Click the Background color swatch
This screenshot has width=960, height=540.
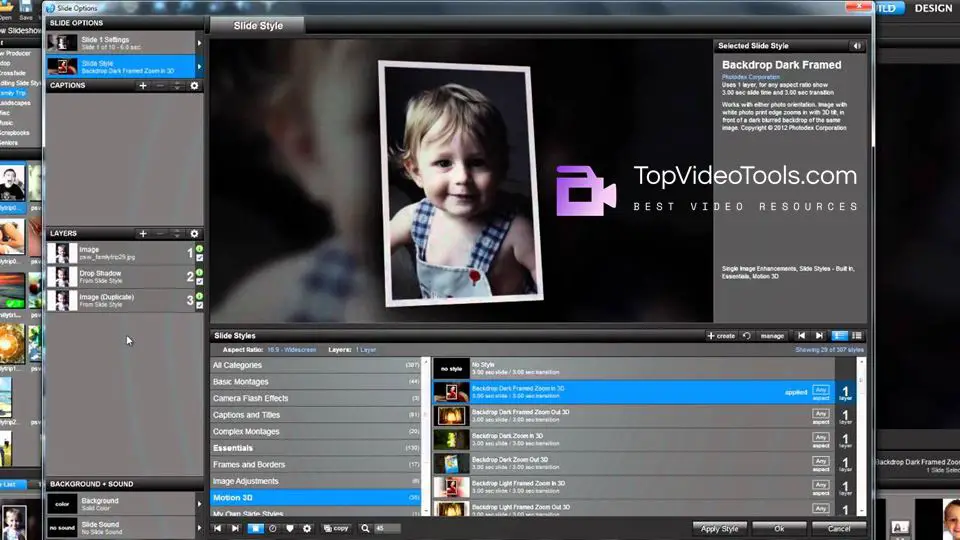[62, 504]
